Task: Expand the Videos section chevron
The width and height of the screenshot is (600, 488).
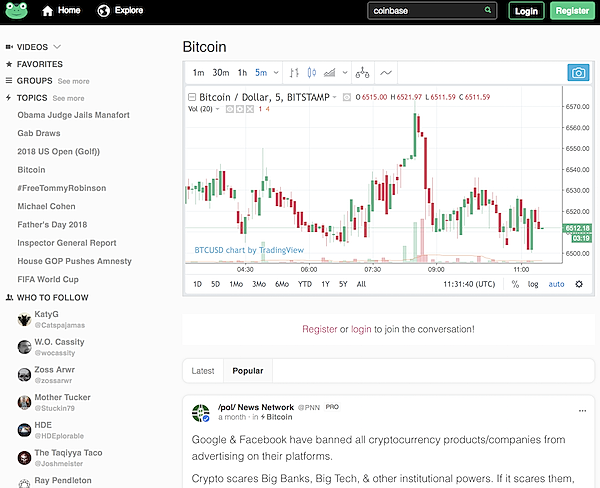Action: click(x=57, y=47)
